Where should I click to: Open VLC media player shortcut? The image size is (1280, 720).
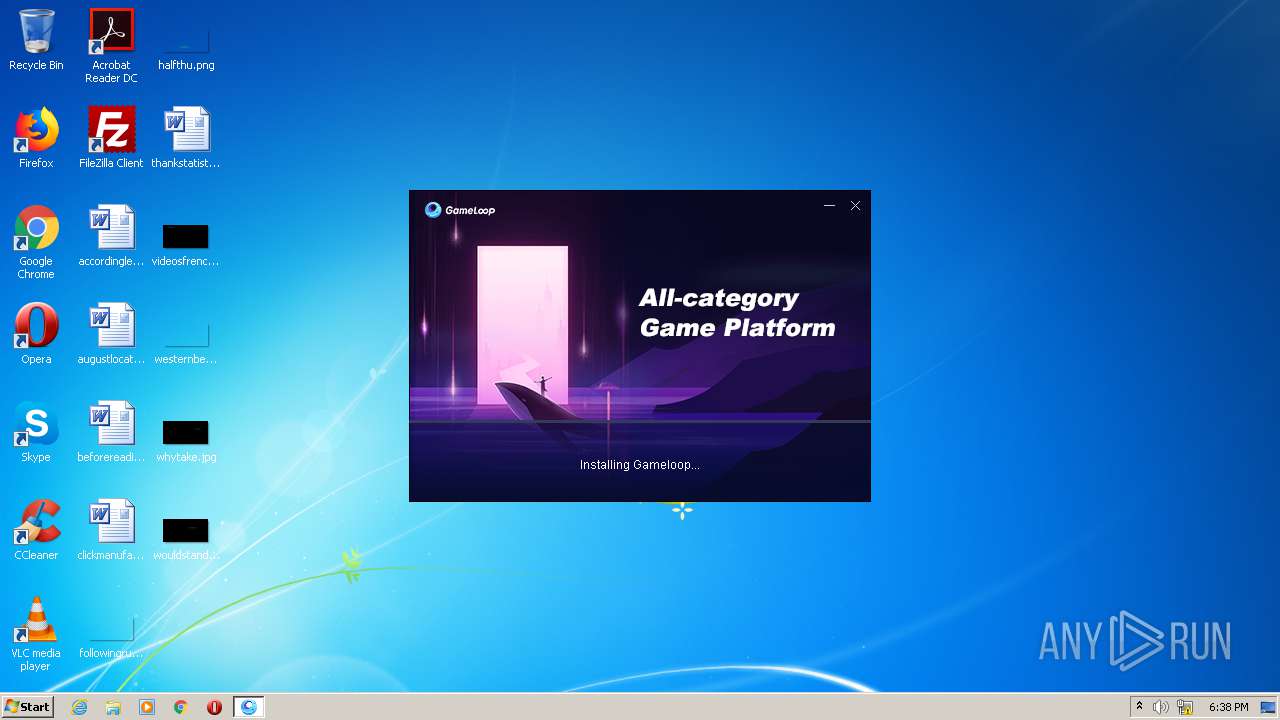36,633
